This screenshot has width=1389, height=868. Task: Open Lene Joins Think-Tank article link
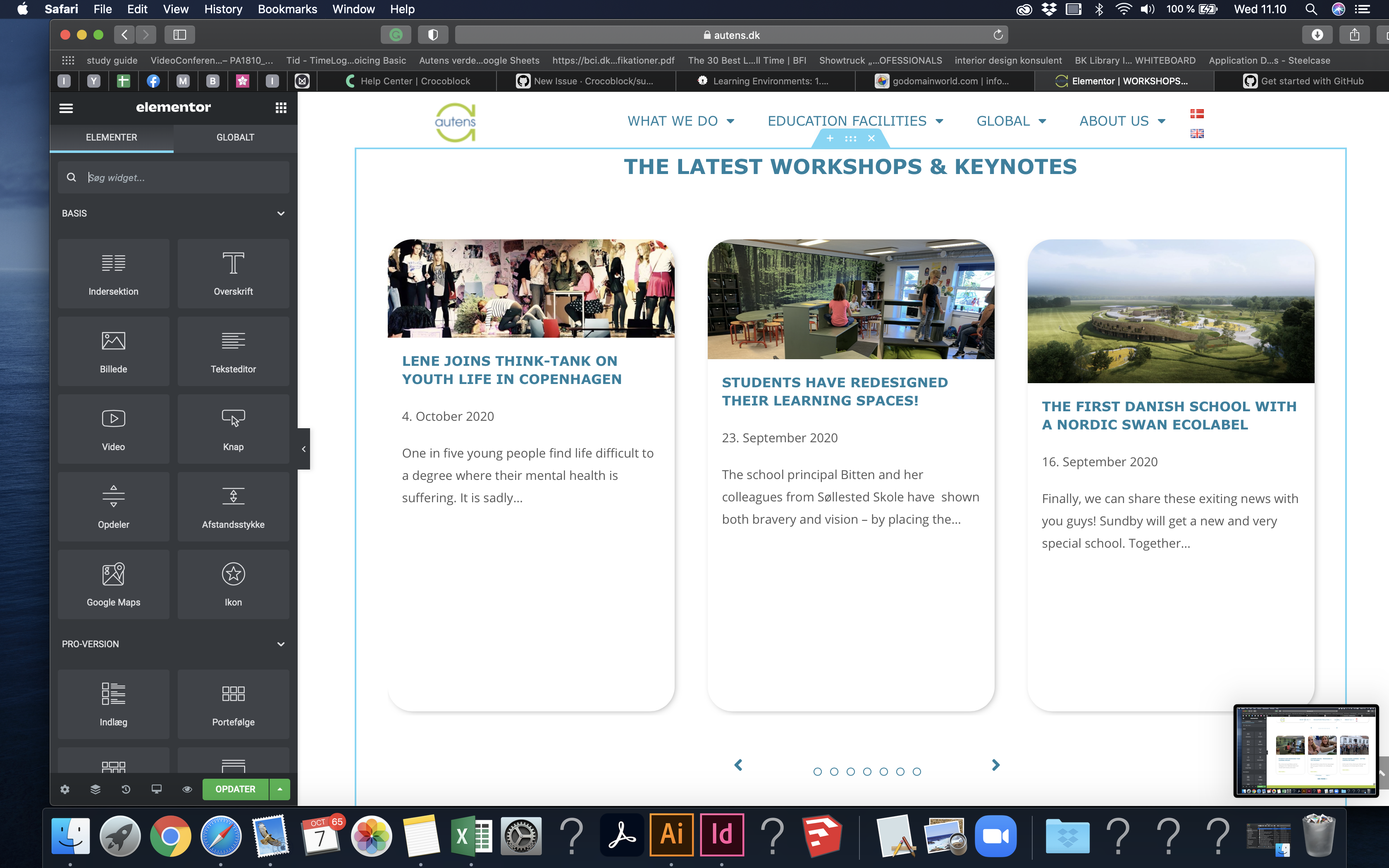point(511,370)
